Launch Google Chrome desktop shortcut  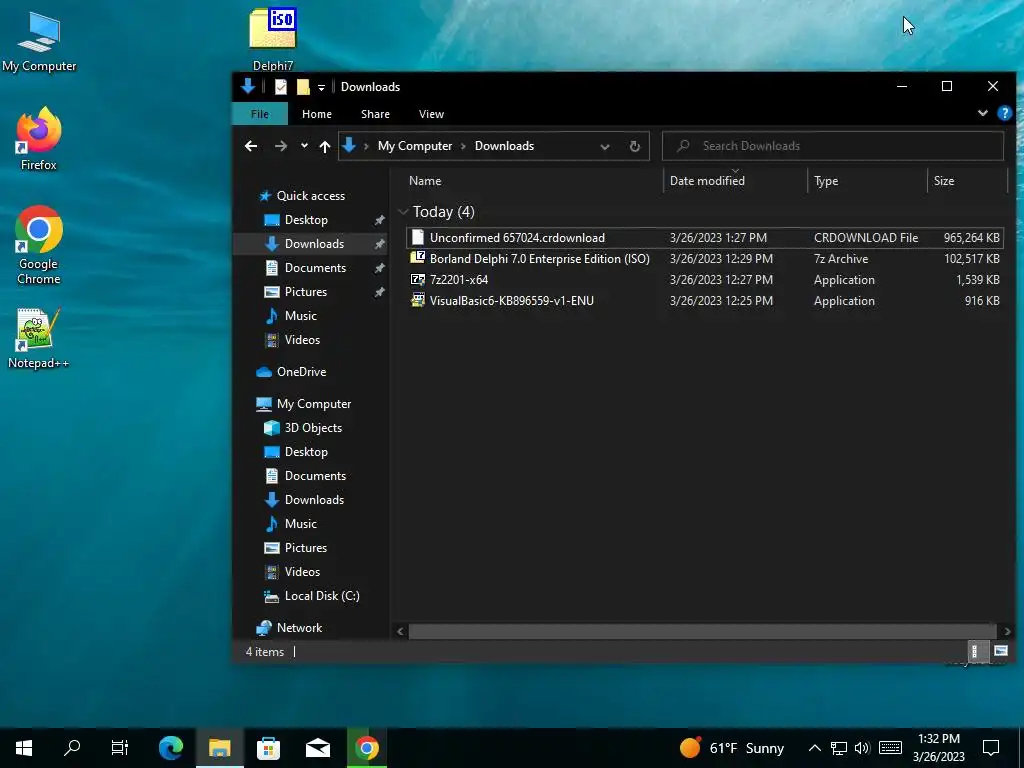click(39, 245)
